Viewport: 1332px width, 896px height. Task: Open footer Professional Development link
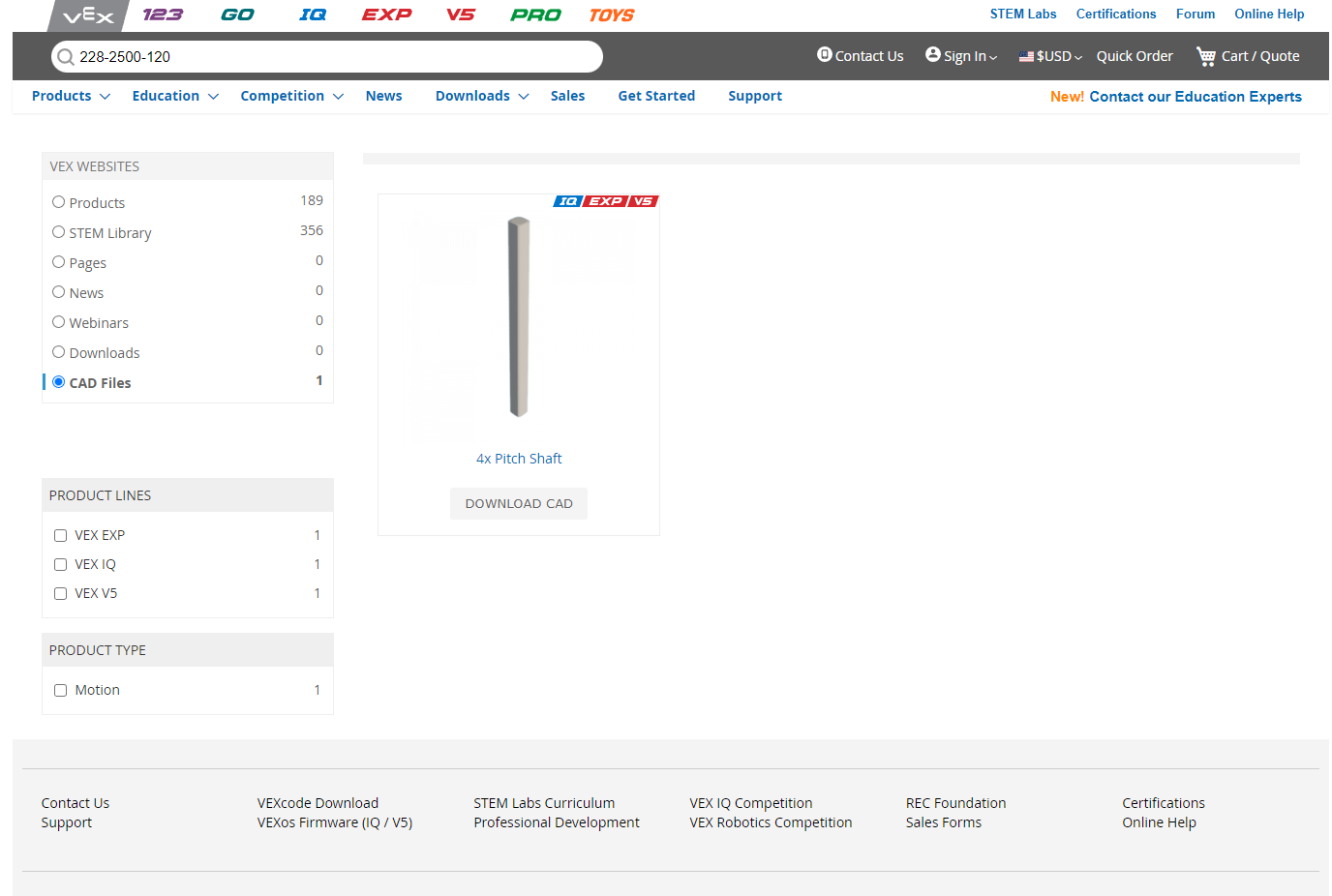(557, 822)
